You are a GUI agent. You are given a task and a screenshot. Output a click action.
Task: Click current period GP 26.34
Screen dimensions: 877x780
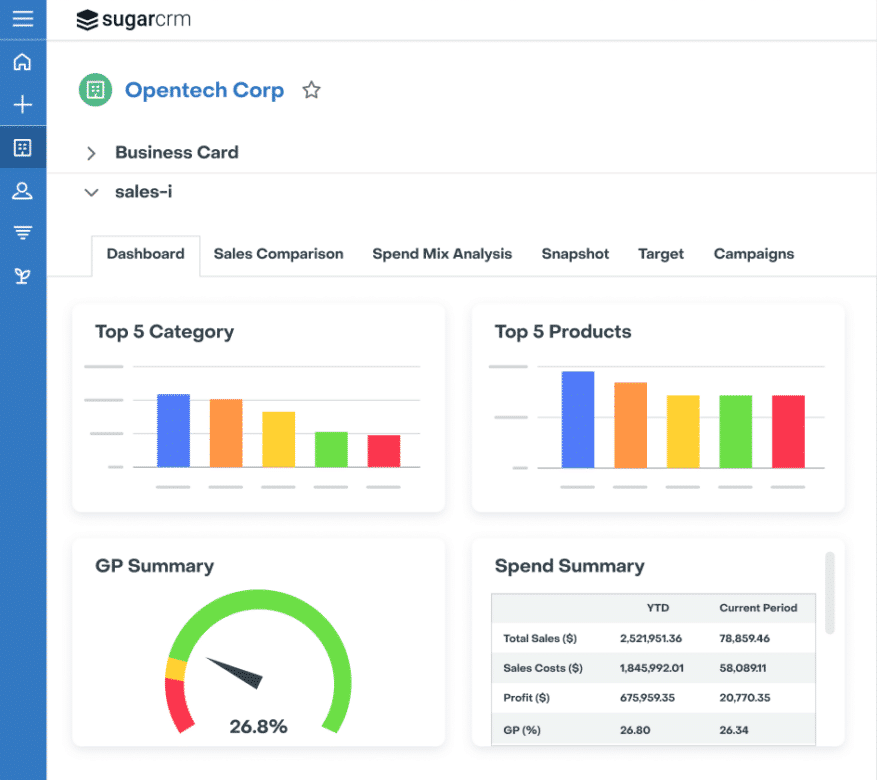point(734,730)
